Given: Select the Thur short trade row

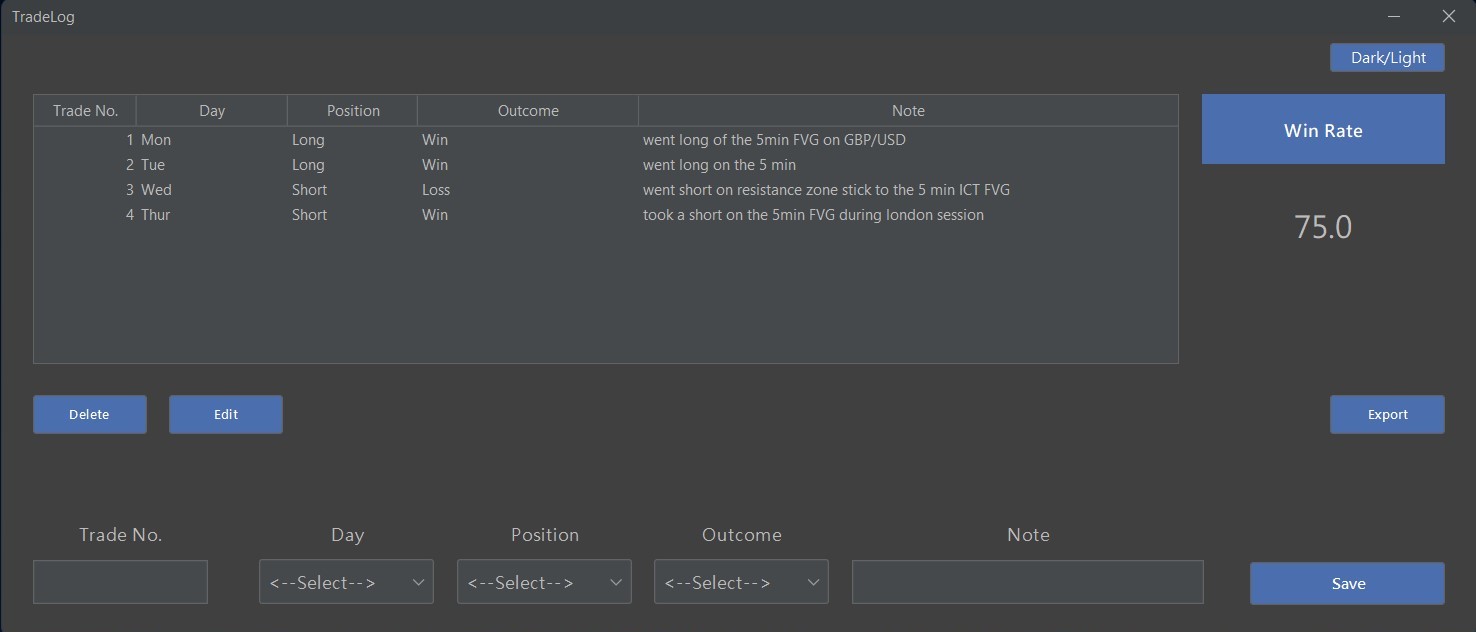Looking at the screenshot, I should 606,215.
